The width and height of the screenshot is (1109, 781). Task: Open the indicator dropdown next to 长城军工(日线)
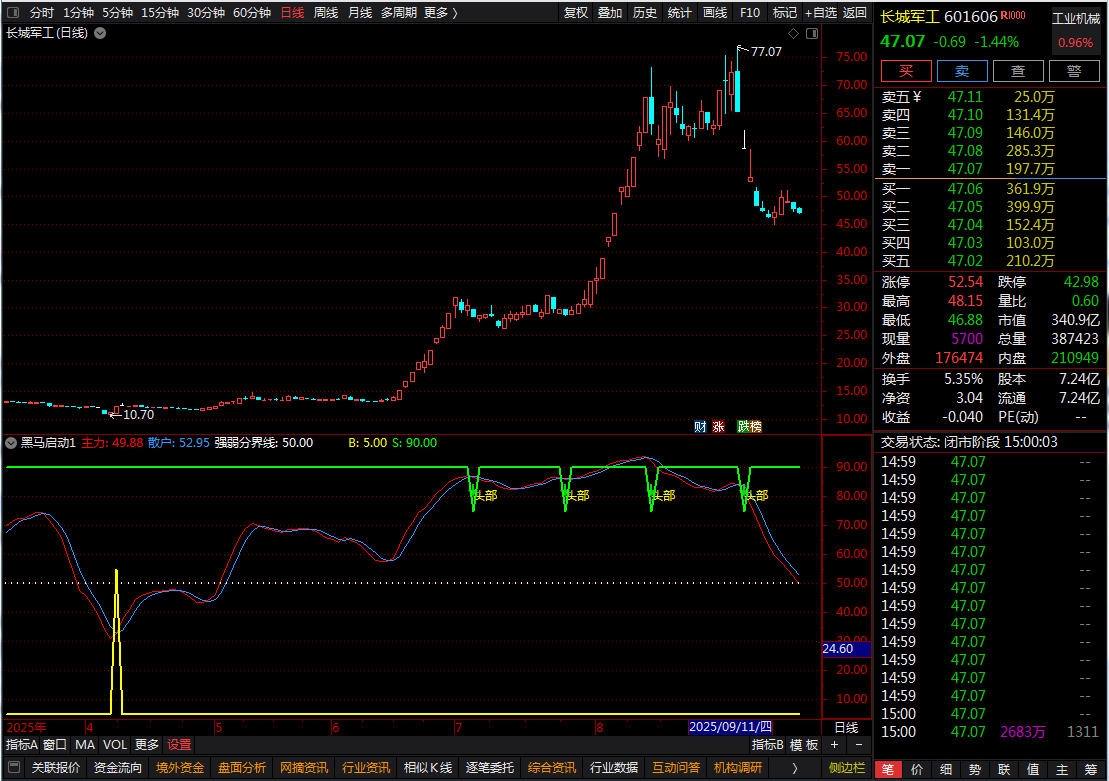click(100, 33)
